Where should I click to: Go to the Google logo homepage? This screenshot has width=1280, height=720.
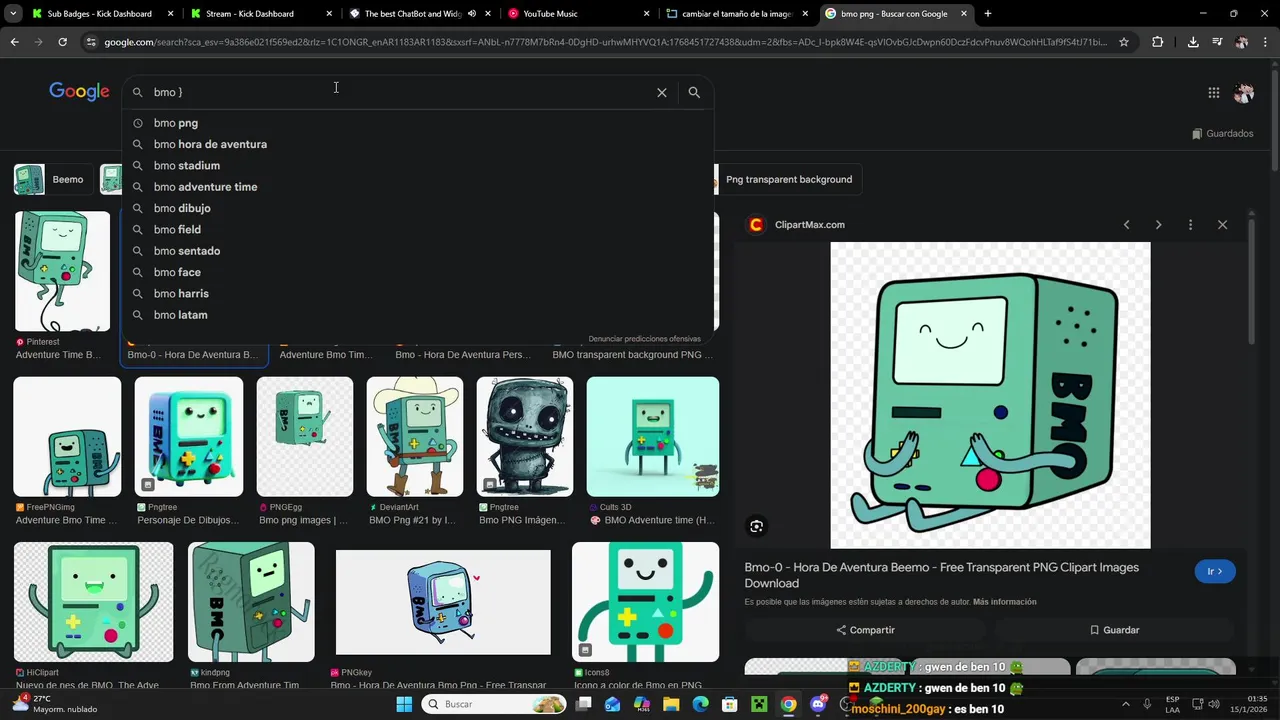tap(79, 92)
